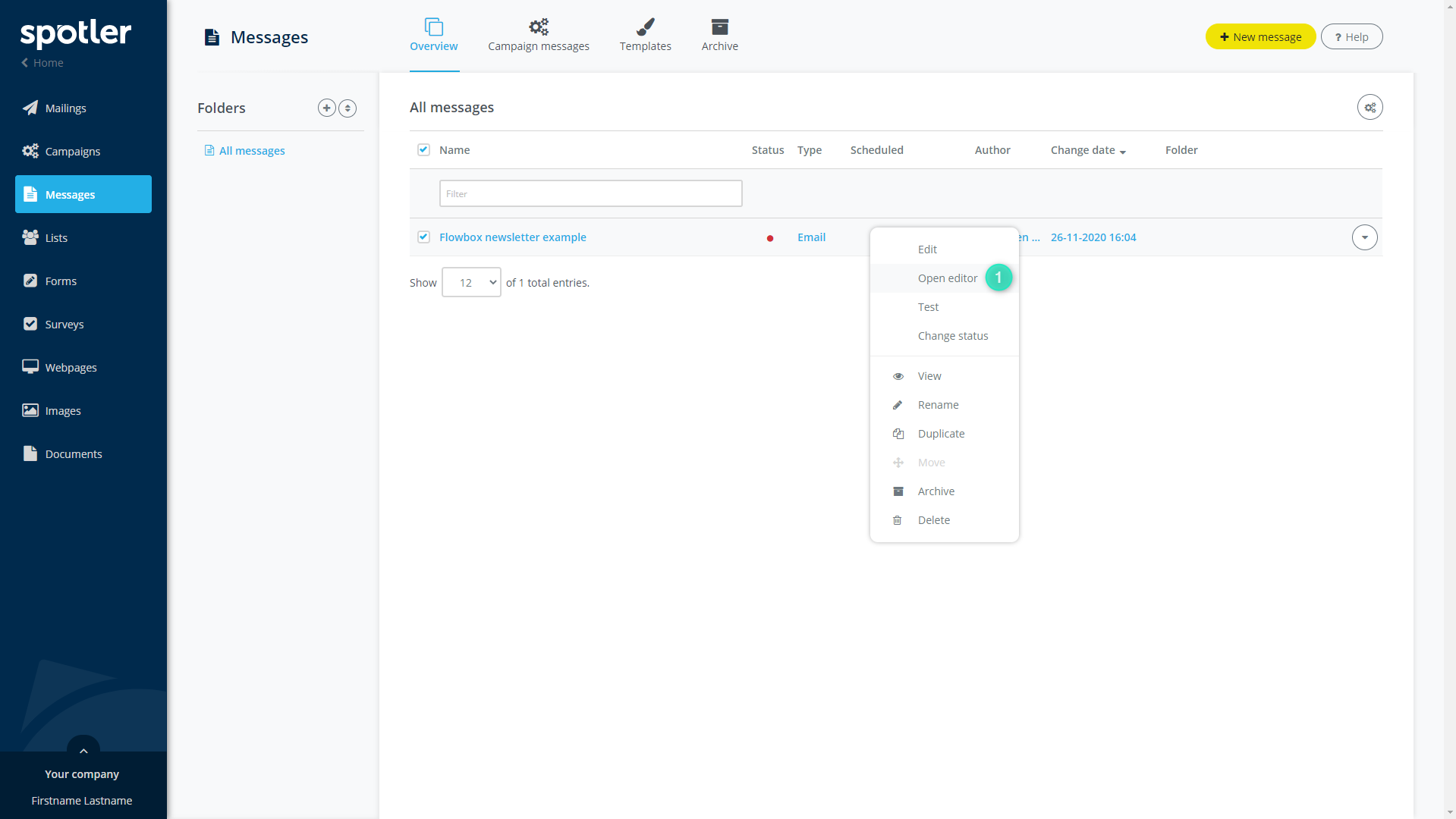
Task: Click the New message button
Action: 1260,37
